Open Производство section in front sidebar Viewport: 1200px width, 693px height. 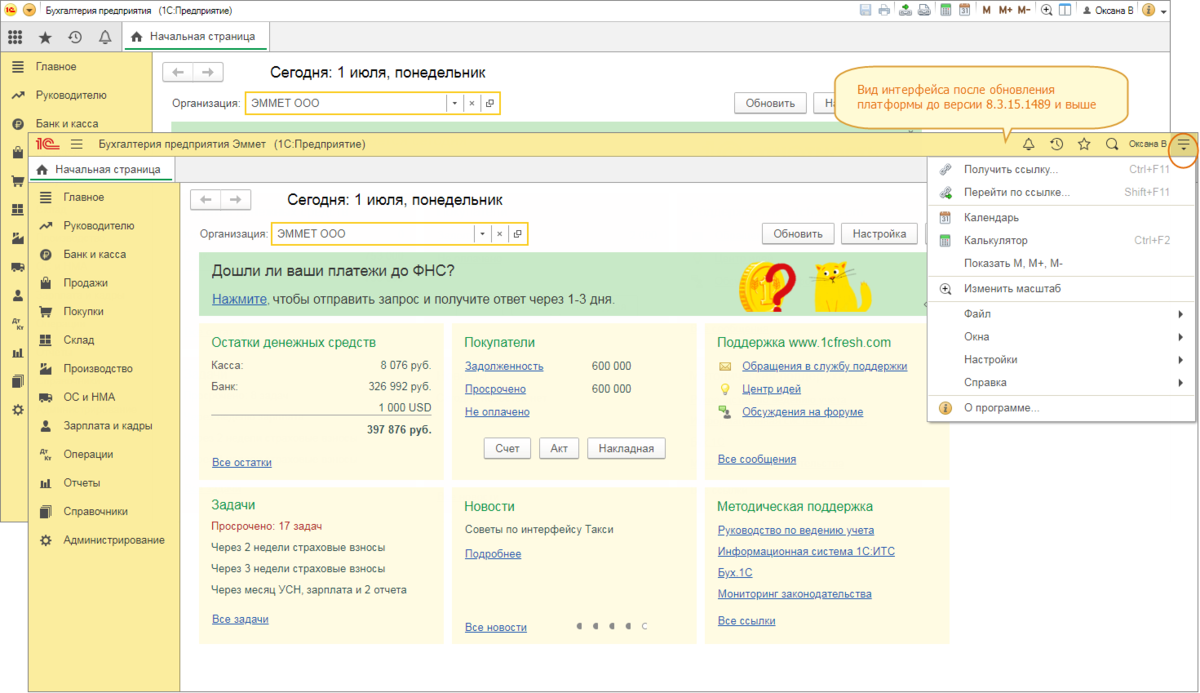click(x=98, y=368)
